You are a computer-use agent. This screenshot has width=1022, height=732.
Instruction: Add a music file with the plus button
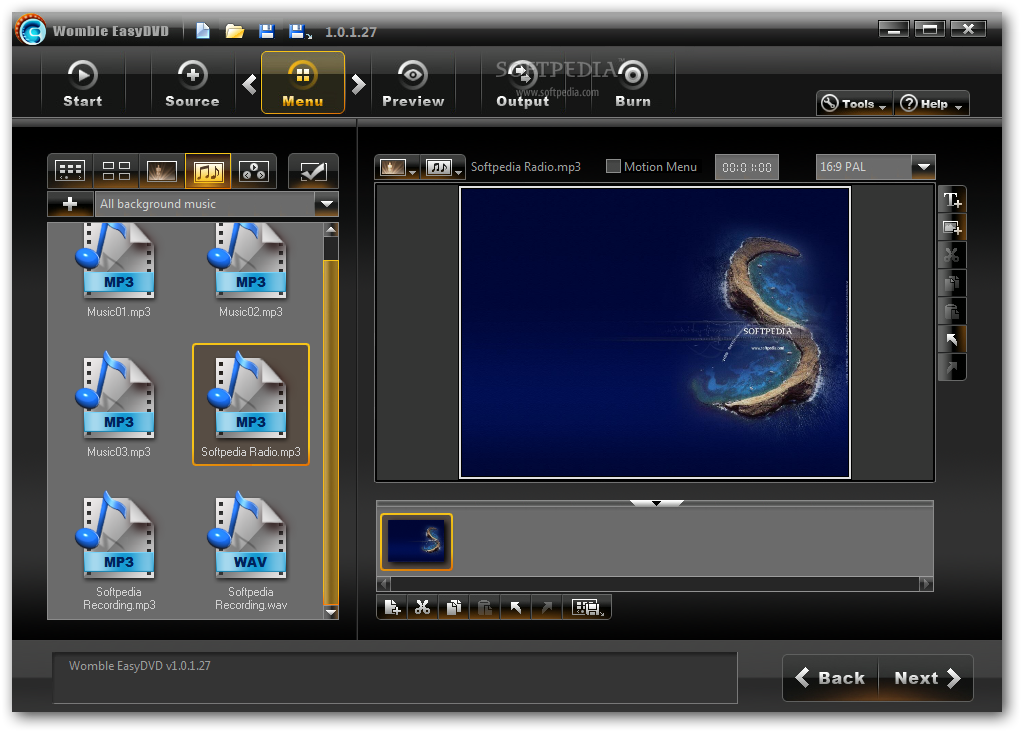70,204
